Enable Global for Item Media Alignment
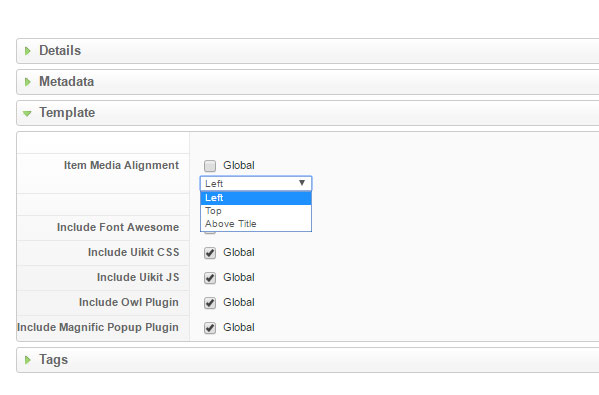 [x=210, y=166]
